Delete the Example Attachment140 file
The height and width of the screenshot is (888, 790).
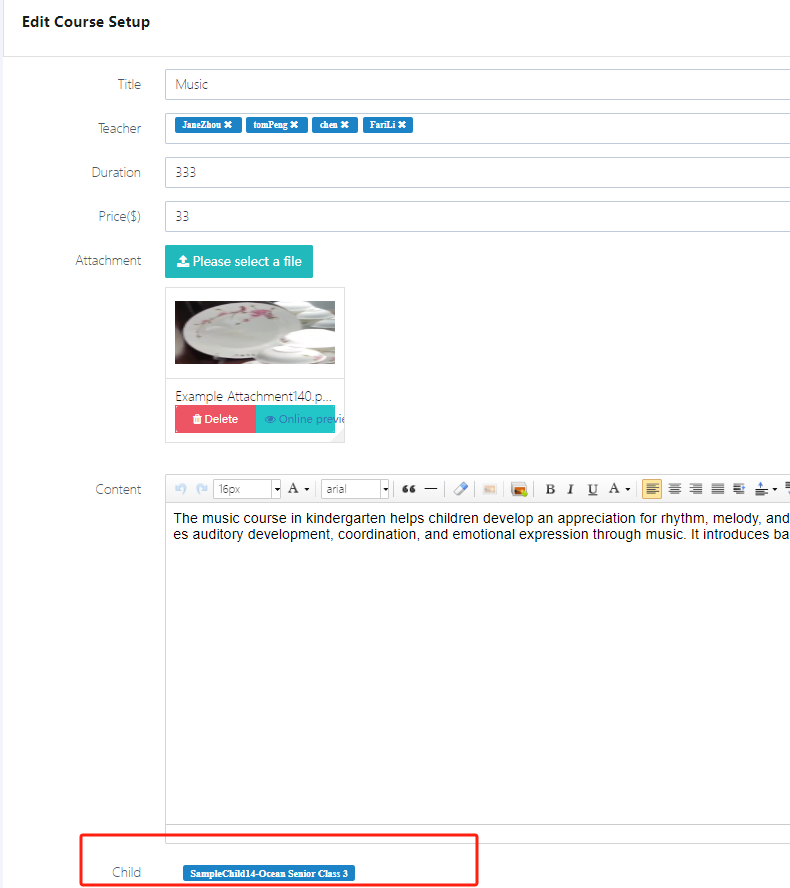tap(215, 419)
